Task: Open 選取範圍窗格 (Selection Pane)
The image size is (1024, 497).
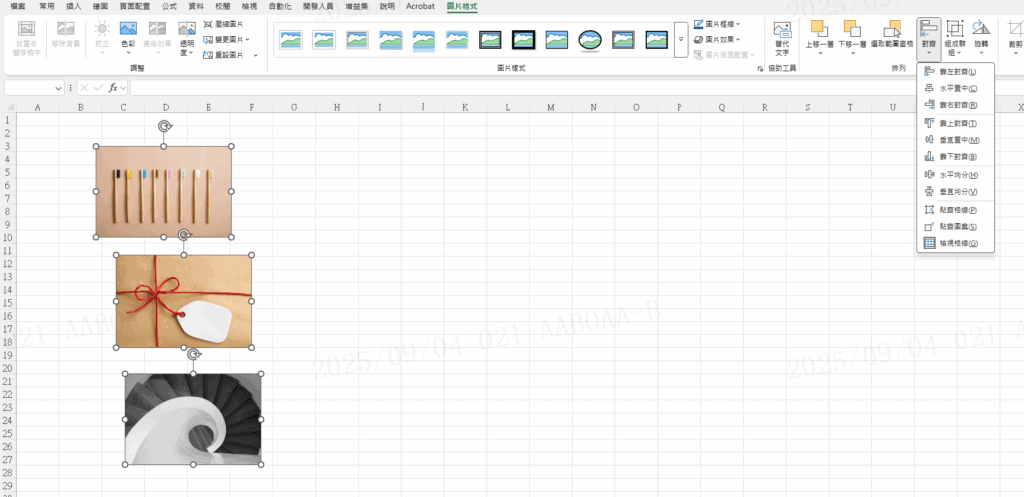Action: (x=891, y=34)
